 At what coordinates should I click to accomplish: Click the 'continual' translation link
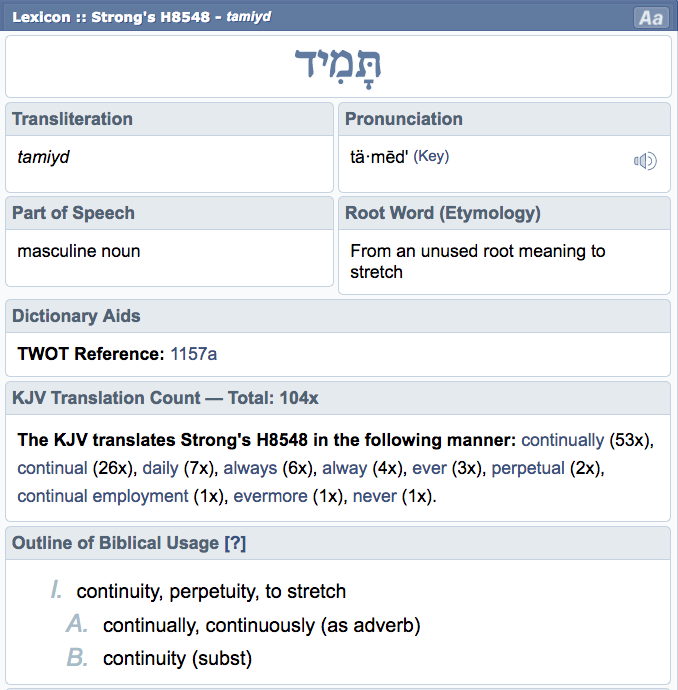pyautogui.click(x=52, y=468)
